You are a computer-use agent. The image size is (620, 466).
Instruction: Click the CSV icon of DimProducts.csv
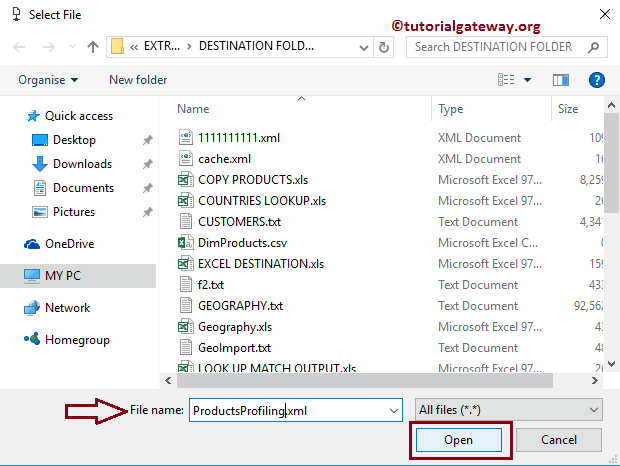[x=185, y=242]
